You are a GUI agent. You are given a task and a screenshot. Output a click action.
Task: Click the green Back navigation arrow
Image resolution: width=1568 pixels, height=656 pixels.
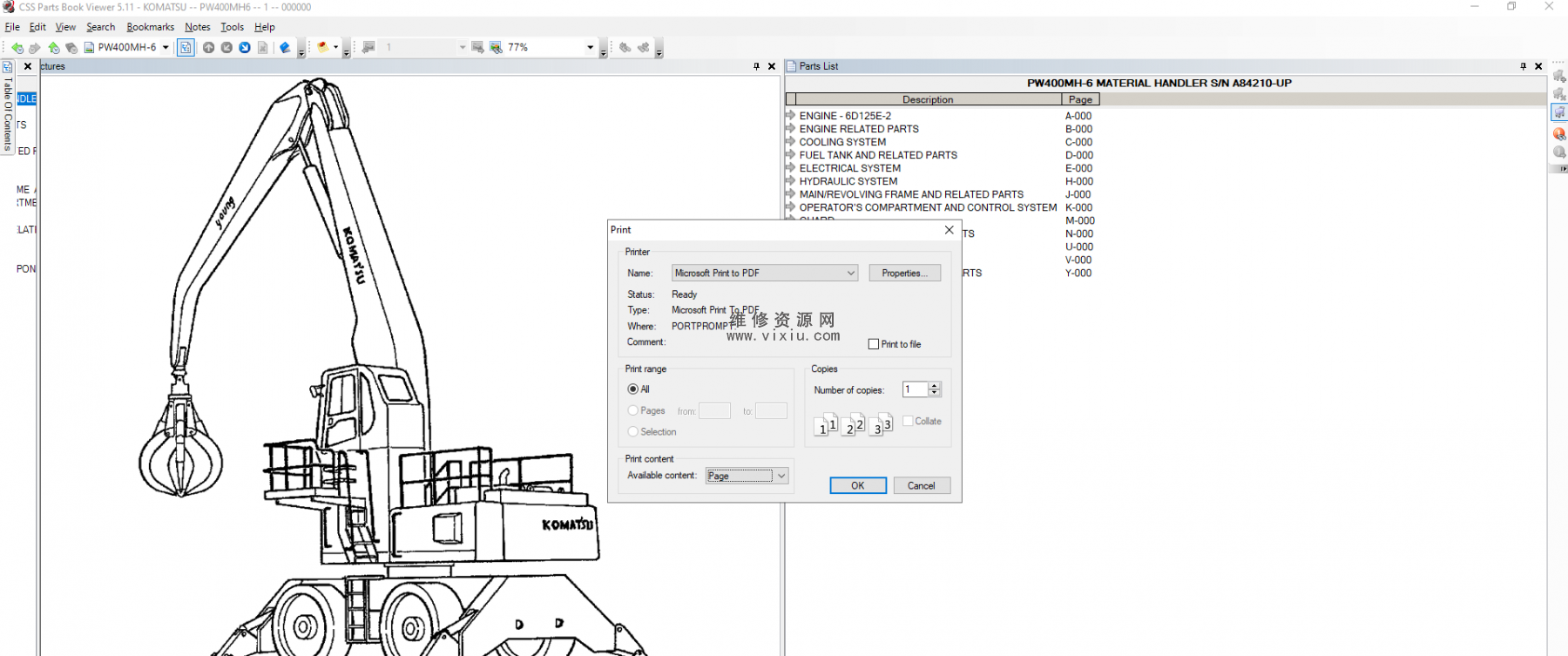17,48
